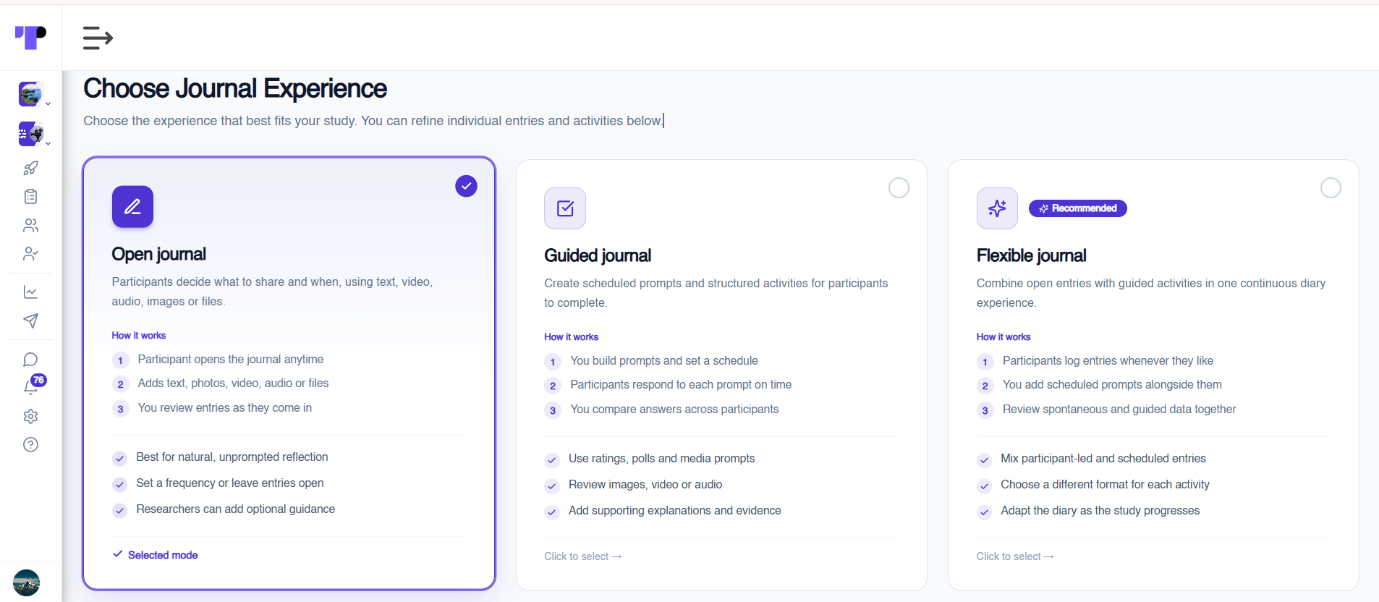1379x602 pixels.
Task: Click the user avatar at sidebar bottom
Action: pyautogui.click(x=26, y=583)
